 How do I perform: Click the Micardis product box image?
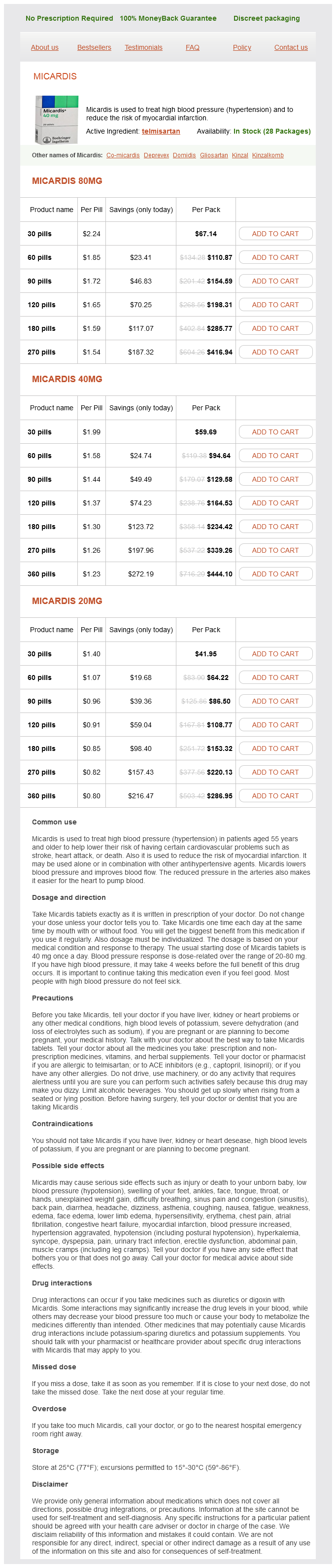click(57, 120)
